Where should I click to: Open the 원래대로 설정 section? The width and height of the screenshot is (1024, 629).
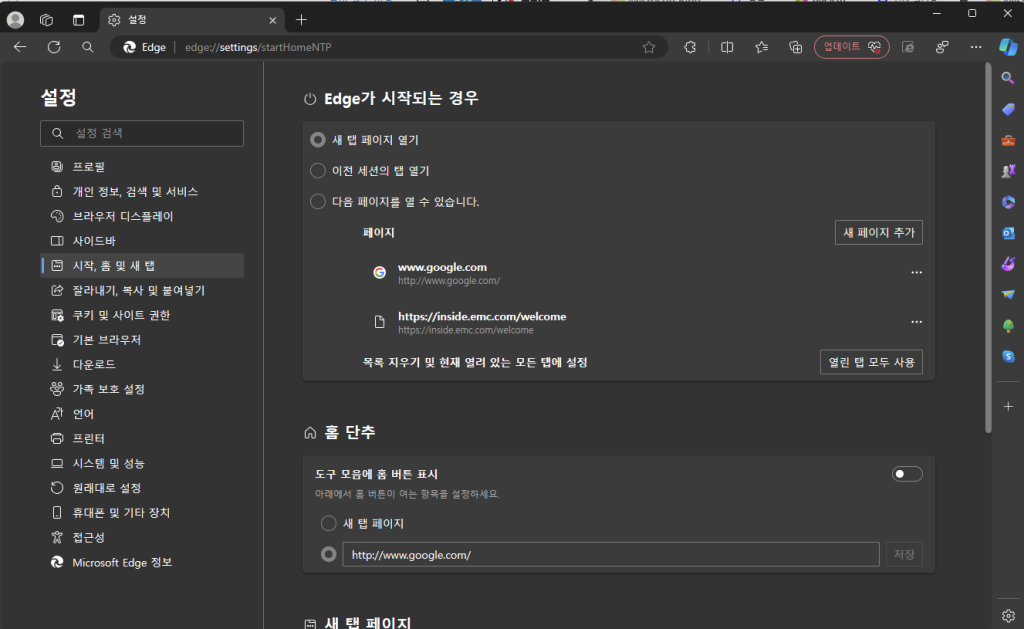142,488
